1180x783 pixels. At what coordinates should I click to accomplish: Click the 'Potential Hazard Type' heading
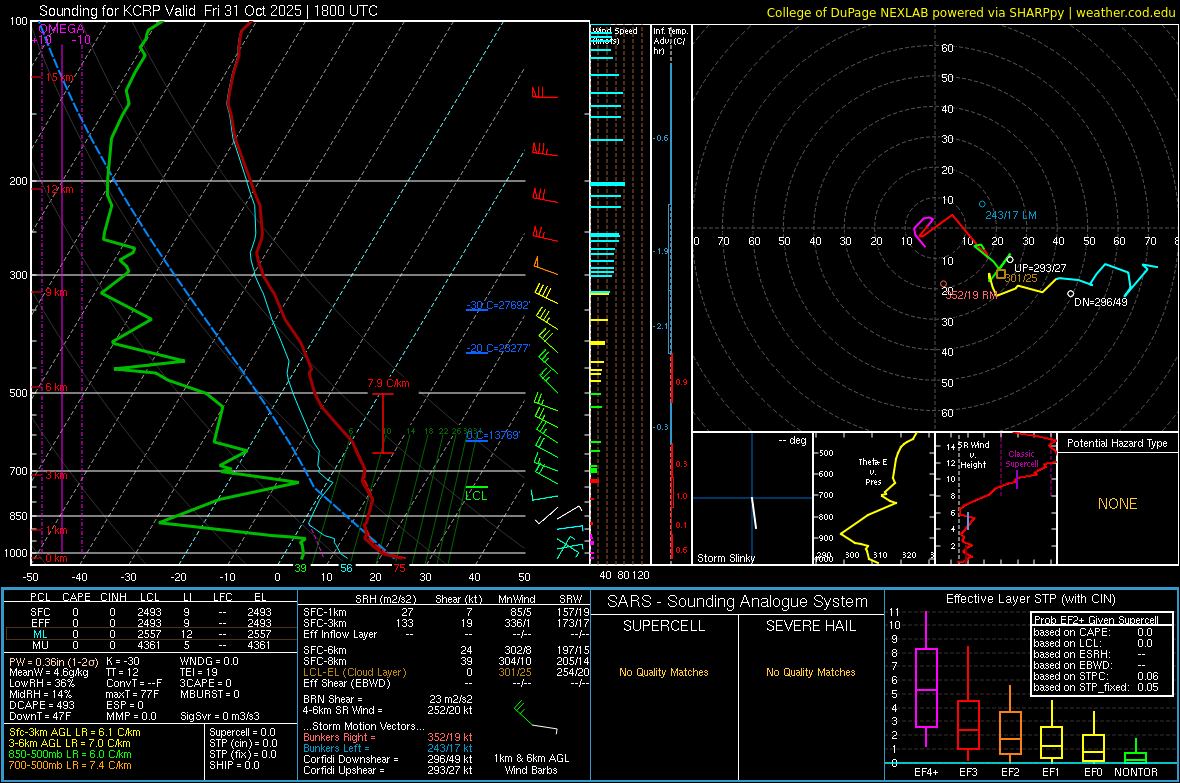point(1117,443)
